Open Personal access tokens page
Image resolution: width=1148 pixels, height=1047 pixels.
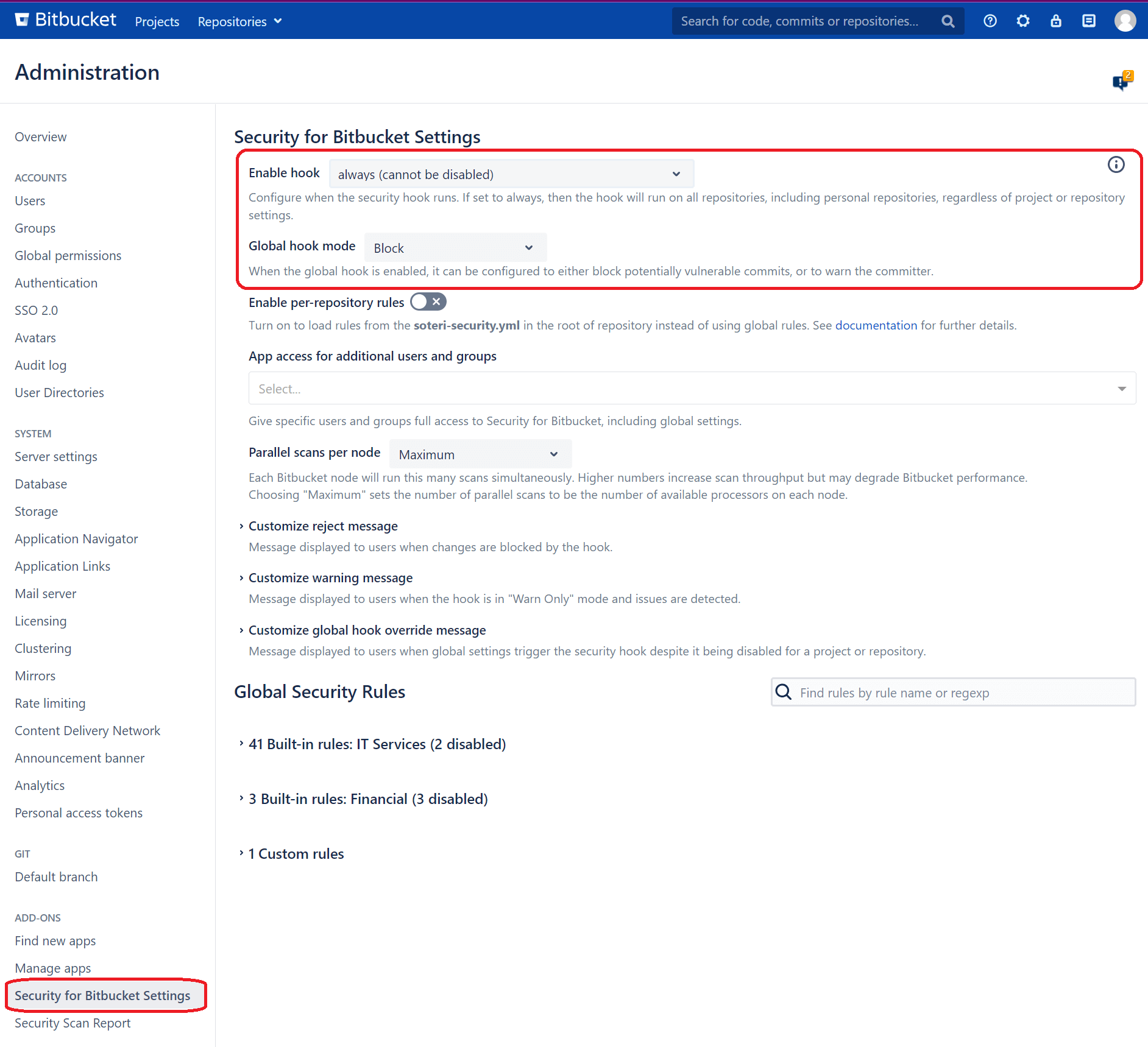(79, 813)
